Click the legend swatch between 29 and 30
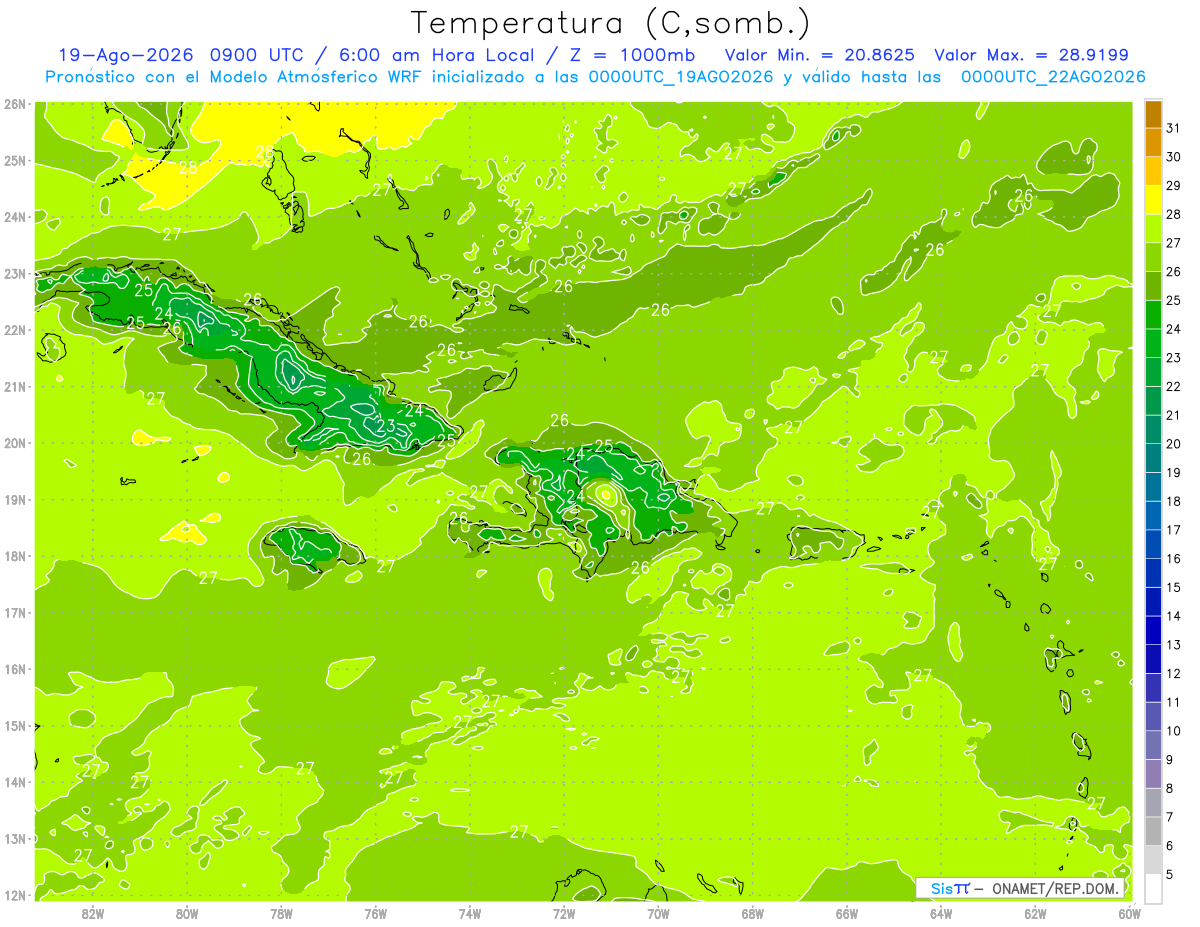 pos(1153,171)
